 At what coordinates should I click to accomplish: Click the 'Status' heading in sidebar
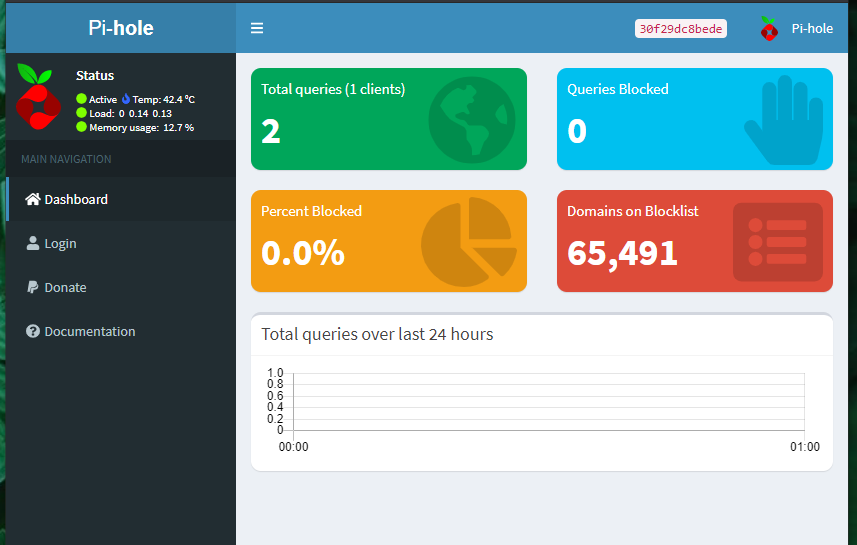click(x=95, y=75)
